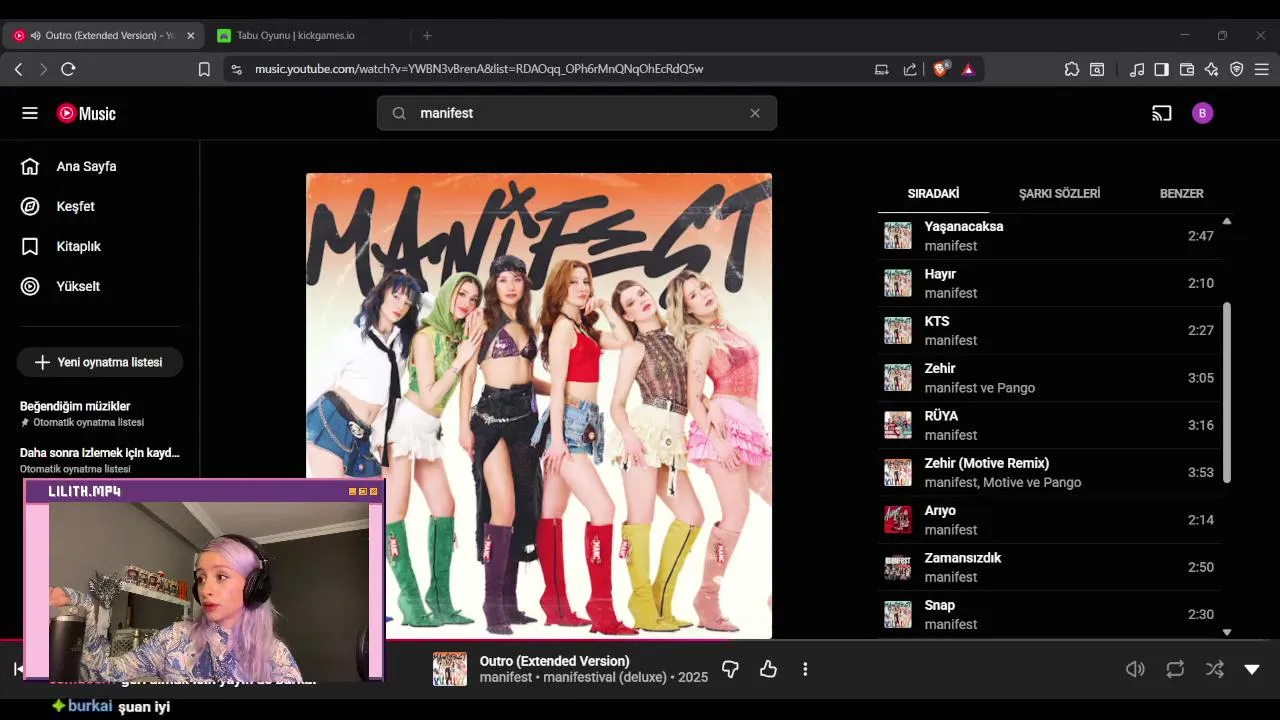Open Brave VPN shield icon
Screen dimensions: 1280x720
tap(1237, 69)
